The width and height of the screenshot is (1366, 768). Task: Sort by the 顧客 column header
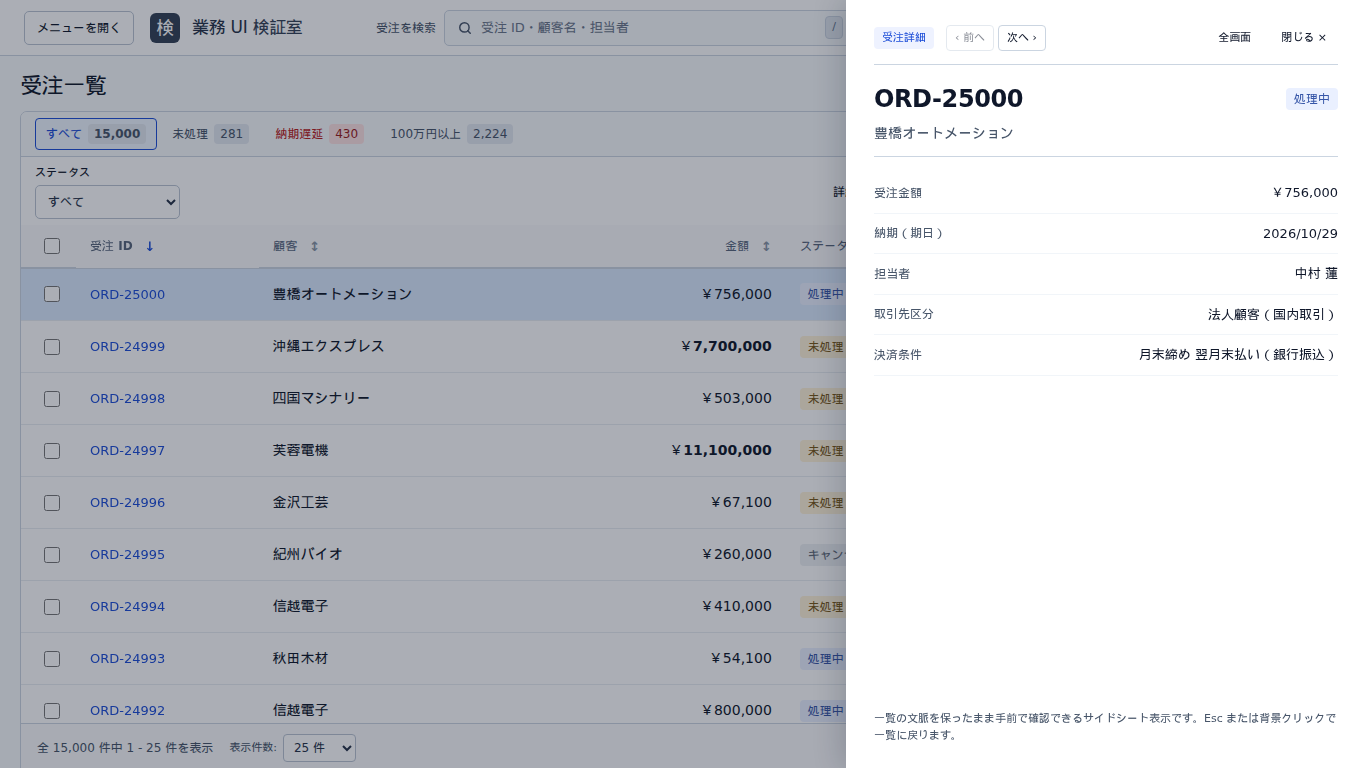(296, 246)
